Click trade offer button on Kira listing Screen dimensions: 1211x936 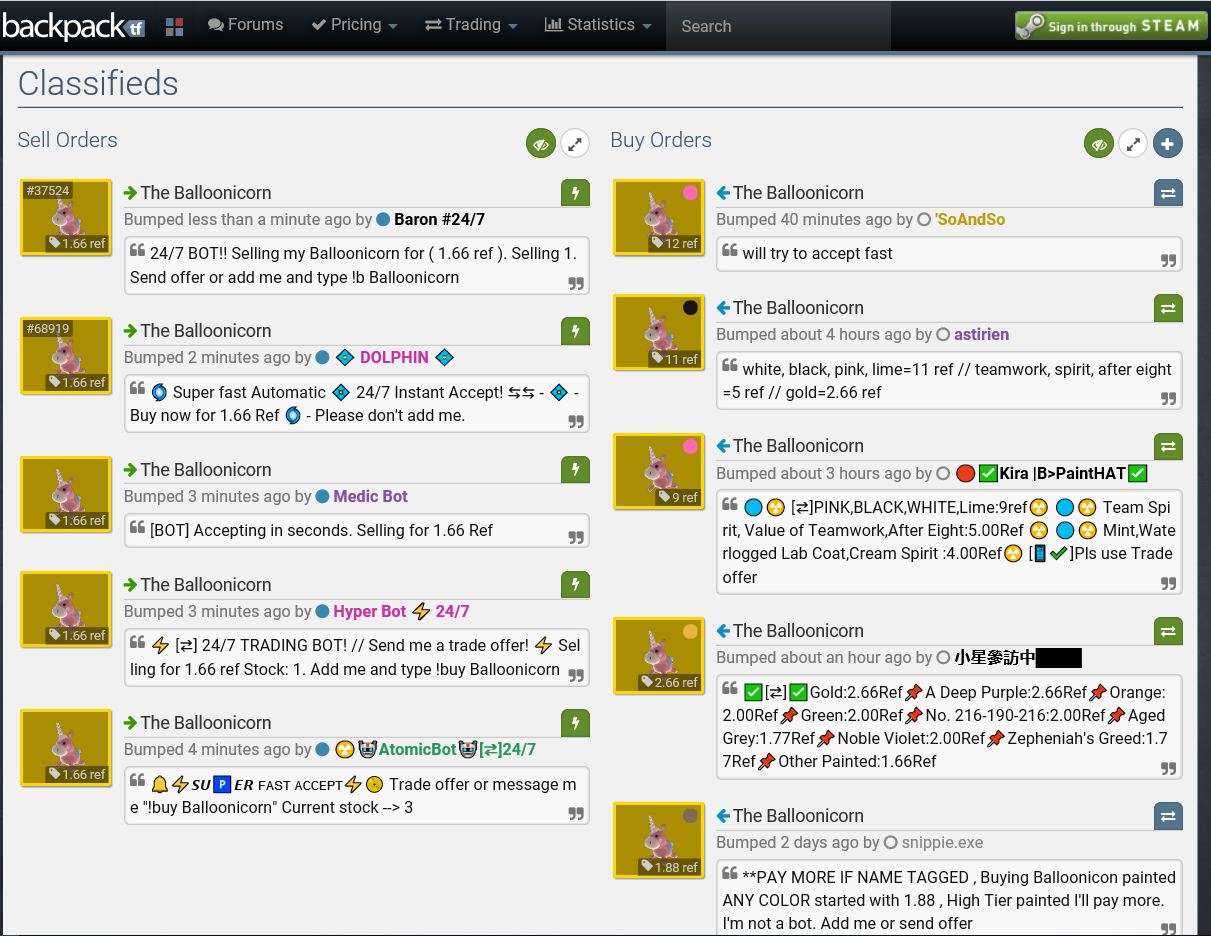1168,446
